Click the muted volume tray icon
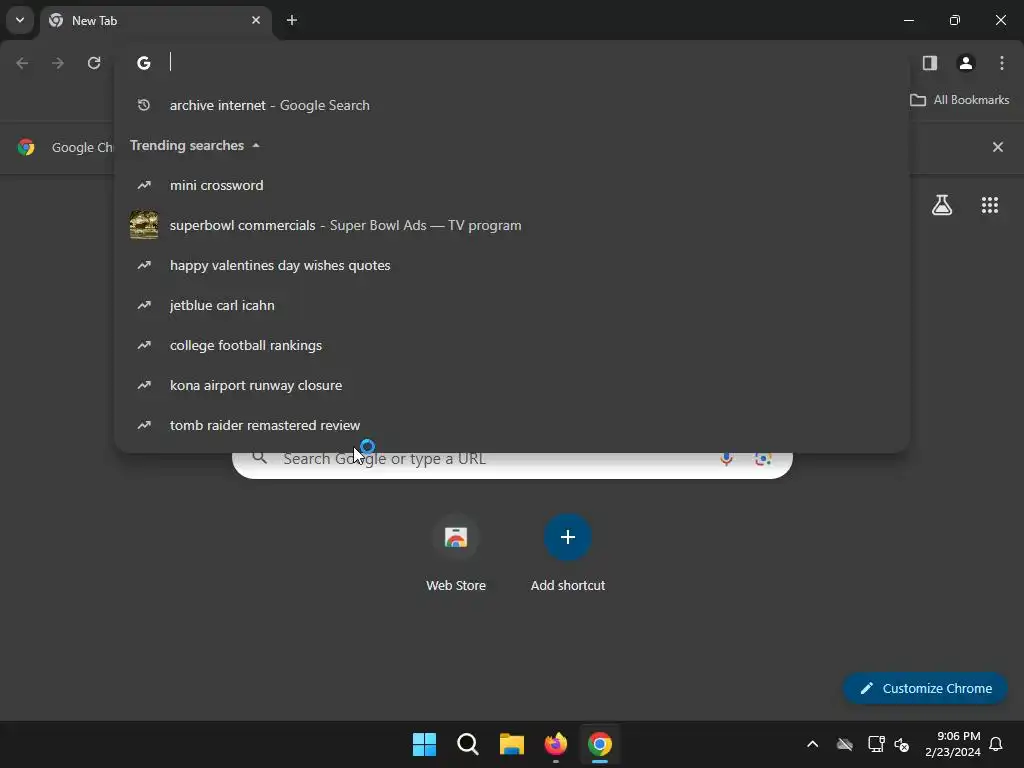The image size is (1024, 768). [x=902, y=744]
